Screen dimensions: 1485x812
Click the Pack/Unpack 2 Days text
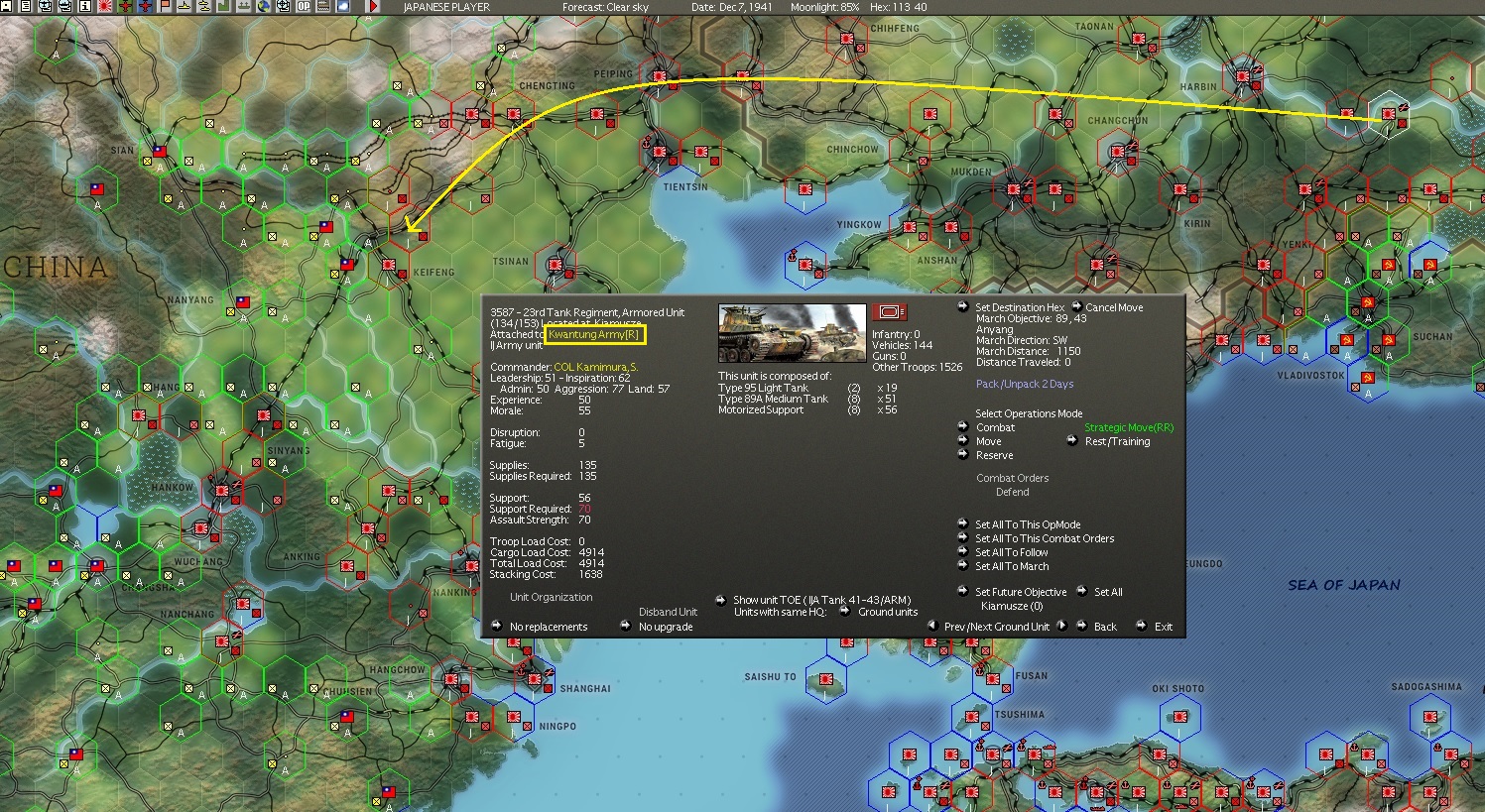[1025, 384]
